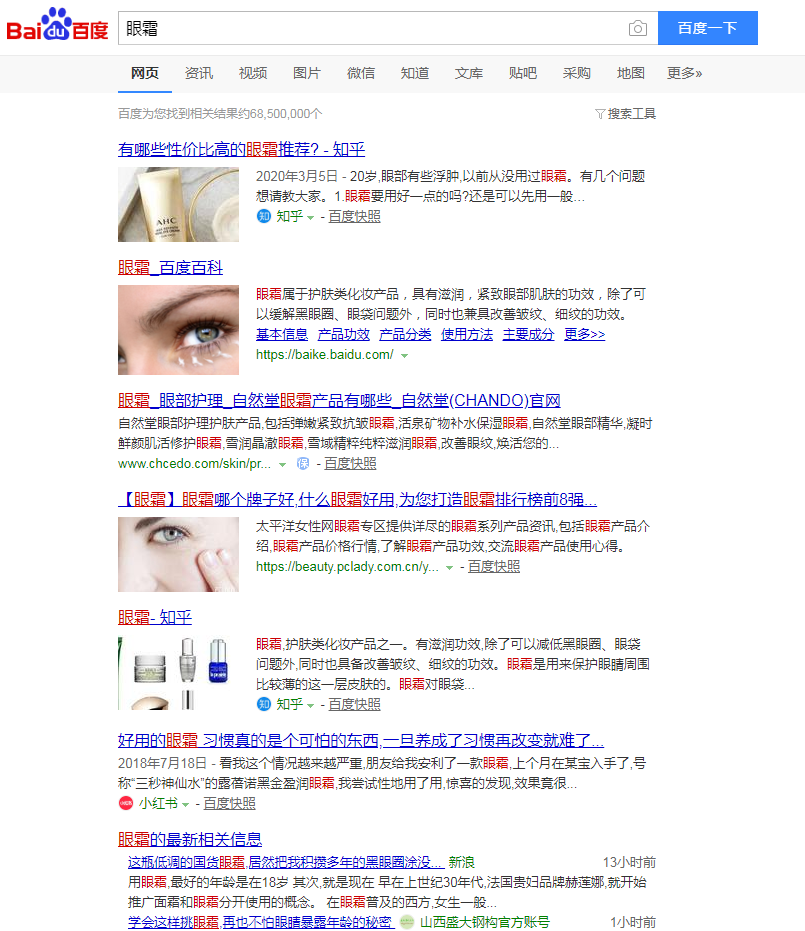Expand arrow after www.chcedo.com URL
This screenshot has width=805, height=931.
tap(283, 464)
